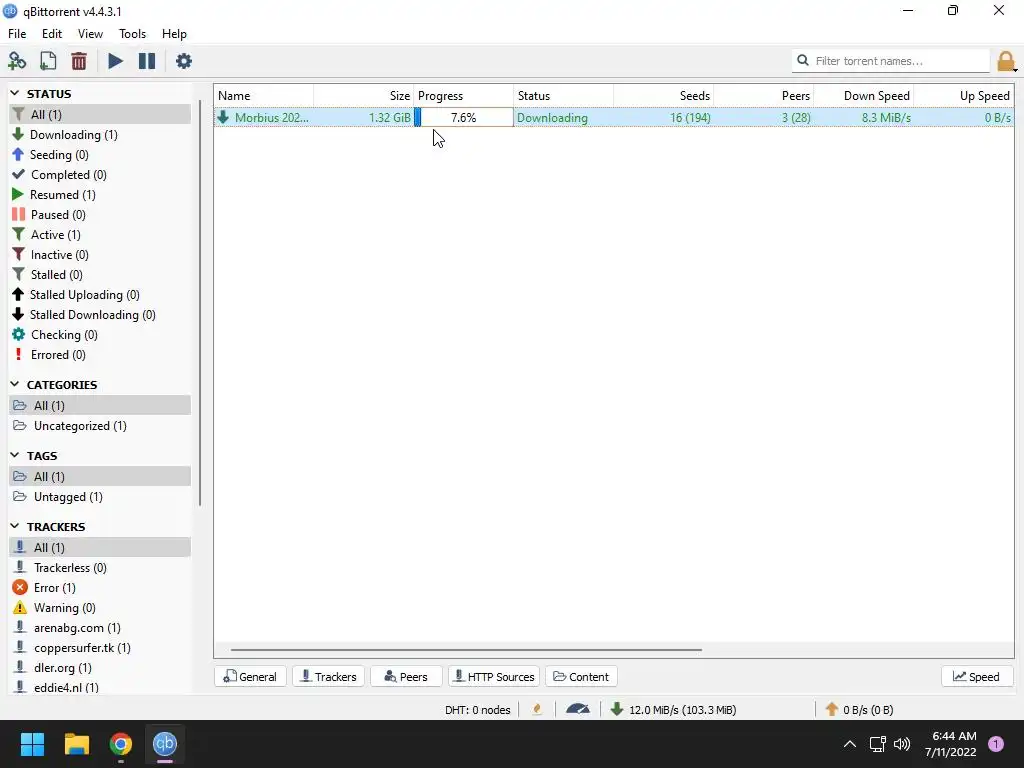The image size is (1024, 768).
Task: Open the File menu
Action: (17, 34)
